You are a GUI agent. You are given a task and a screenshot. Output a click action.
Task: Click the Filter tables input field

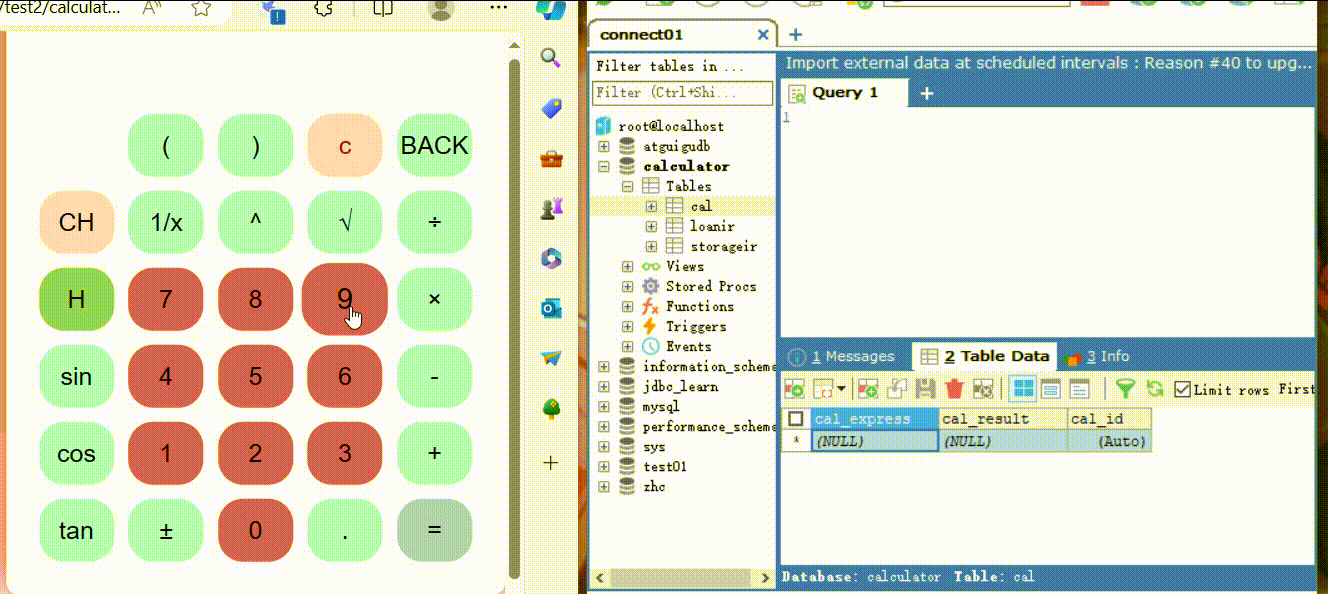pyautogui.click(x=682, y=92)
